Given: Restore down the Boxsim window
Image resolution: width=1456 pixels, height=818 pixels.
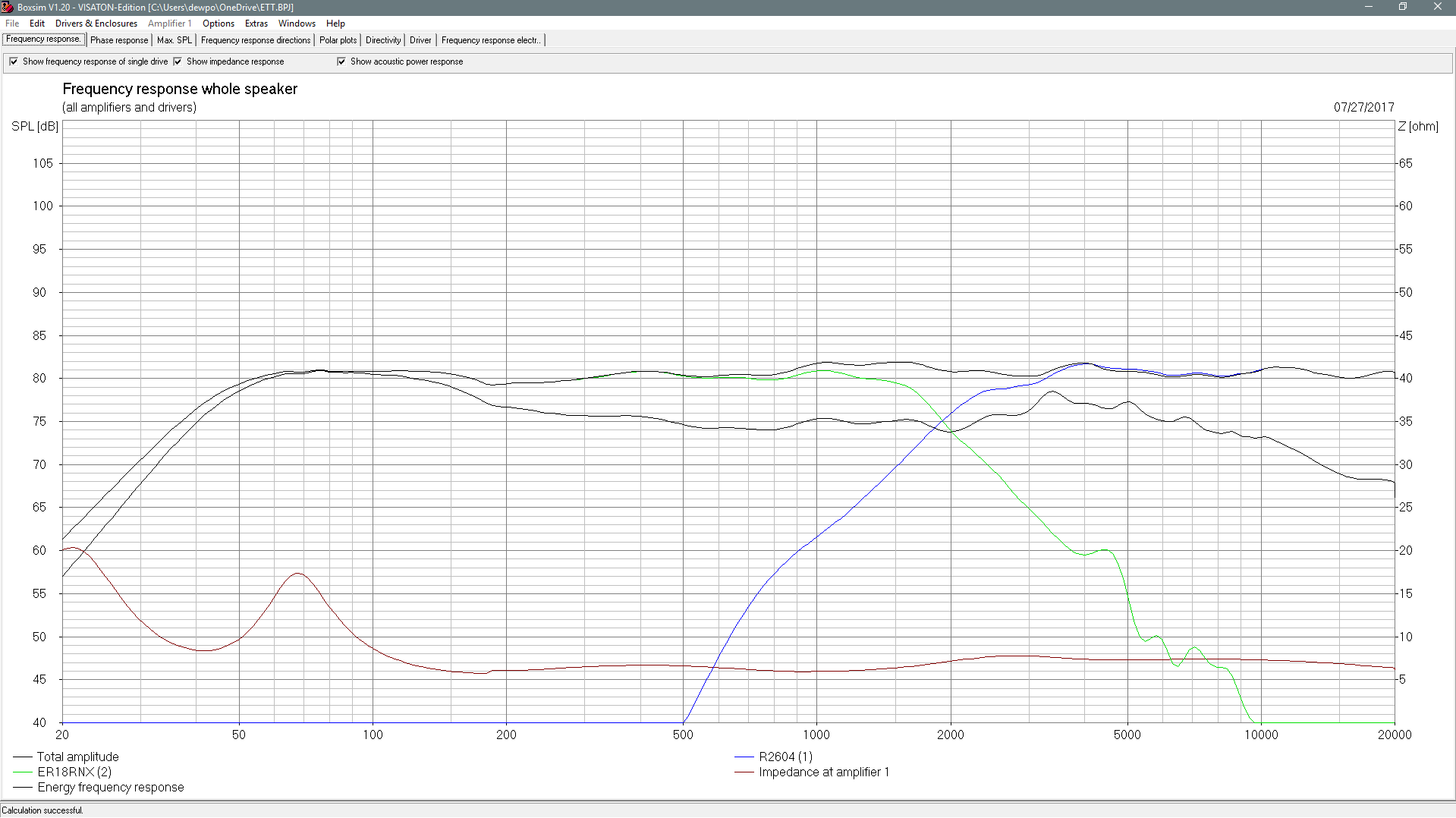Looking at the screenshot, I should 1403,7.
